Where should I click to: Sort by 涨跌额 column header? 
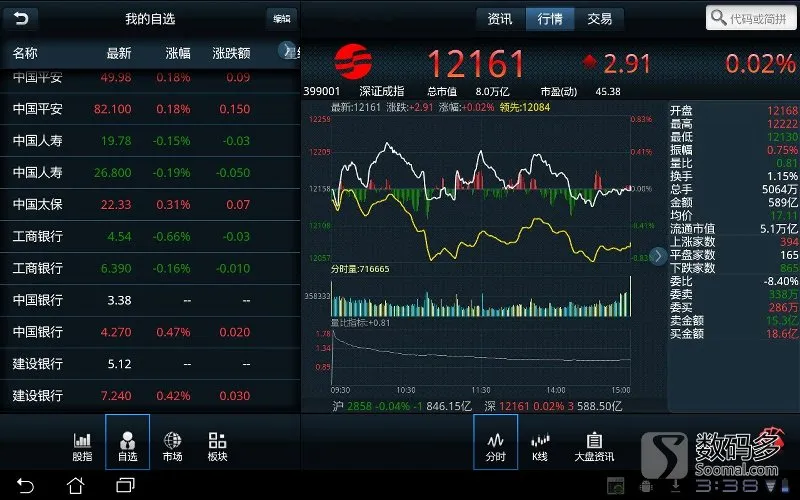coord(231,53)
